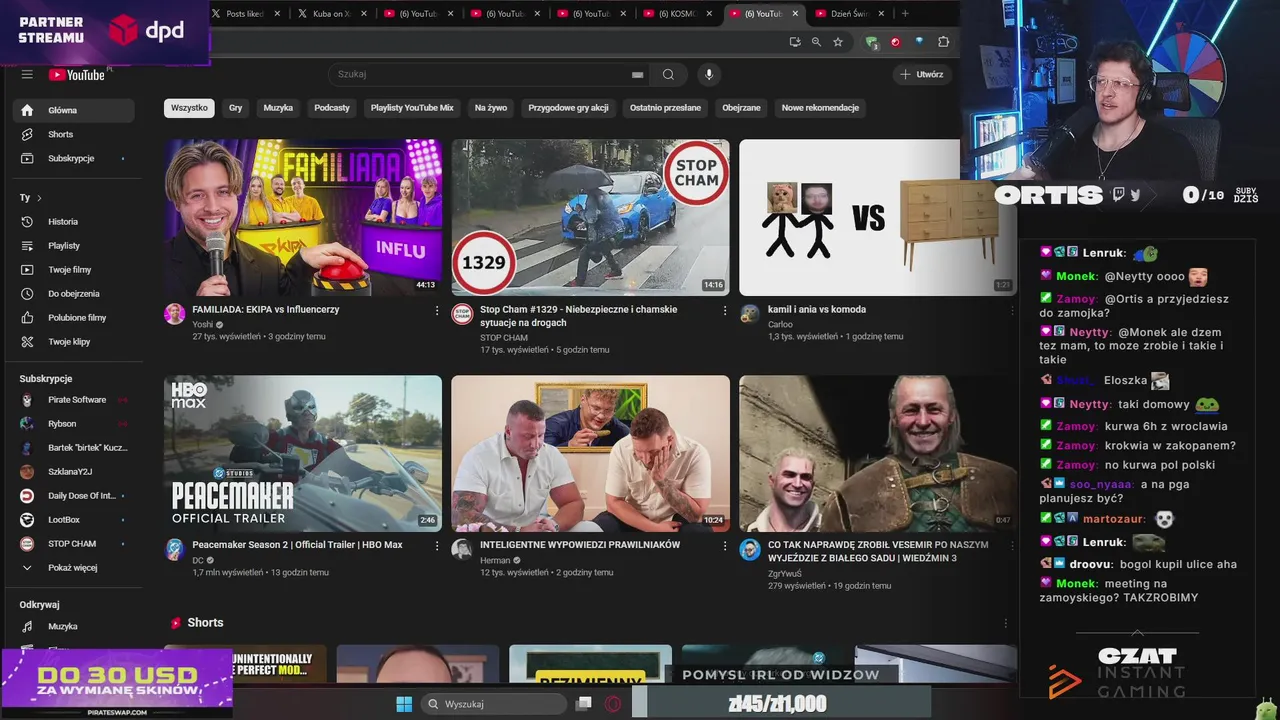Open options menu for FAMILIADA video
The height and width of the screenshot is (720, 1280).
pyautogui.click(x=437, y=311)
